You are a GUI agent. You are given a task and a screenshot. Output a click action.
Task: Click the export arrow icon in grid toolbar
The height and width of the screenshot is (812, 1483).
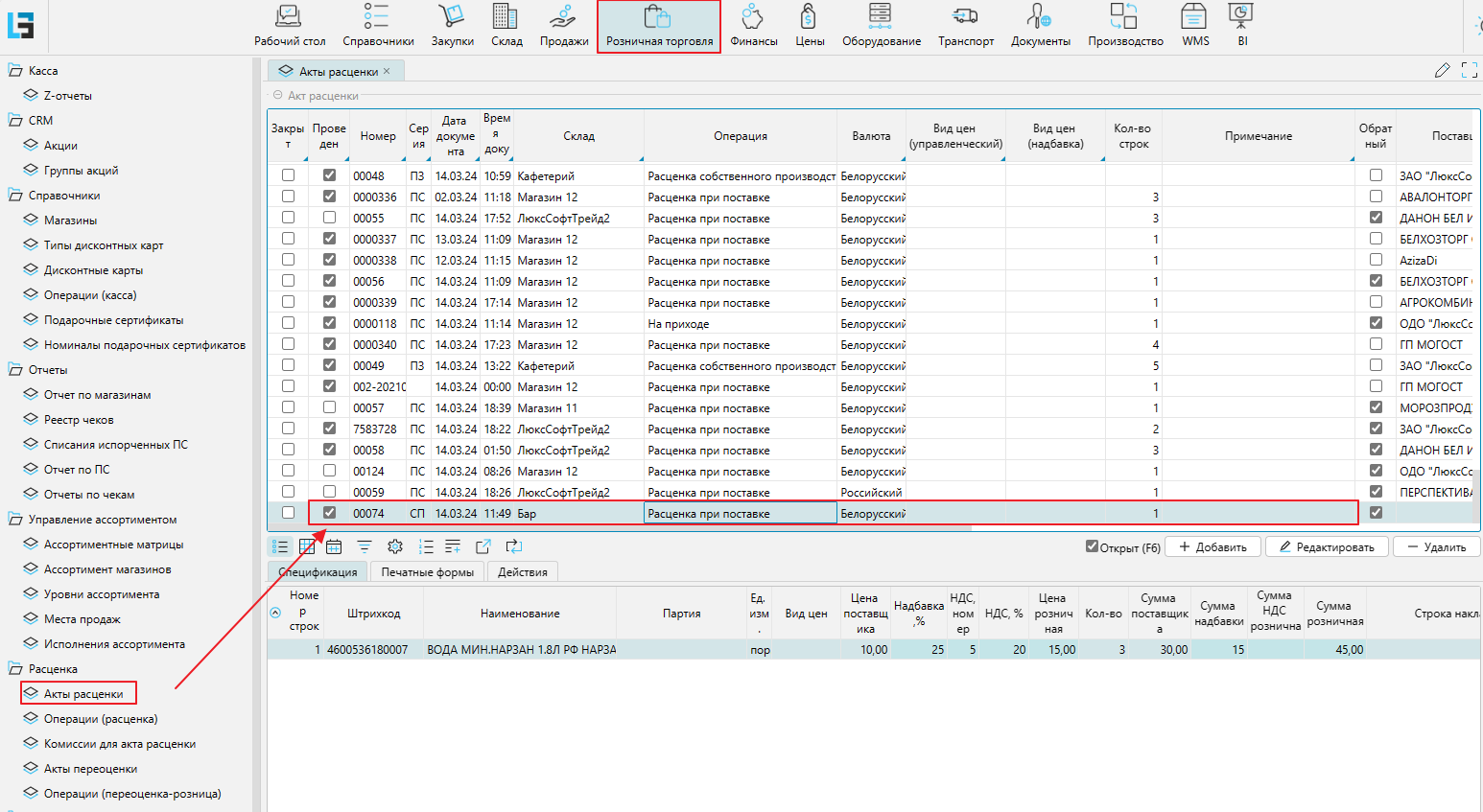(x=483, y=546)
